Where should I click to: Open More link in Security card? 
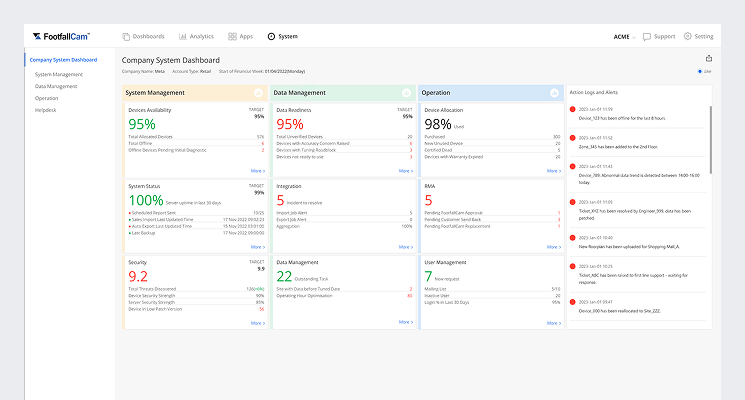[258, 322]
